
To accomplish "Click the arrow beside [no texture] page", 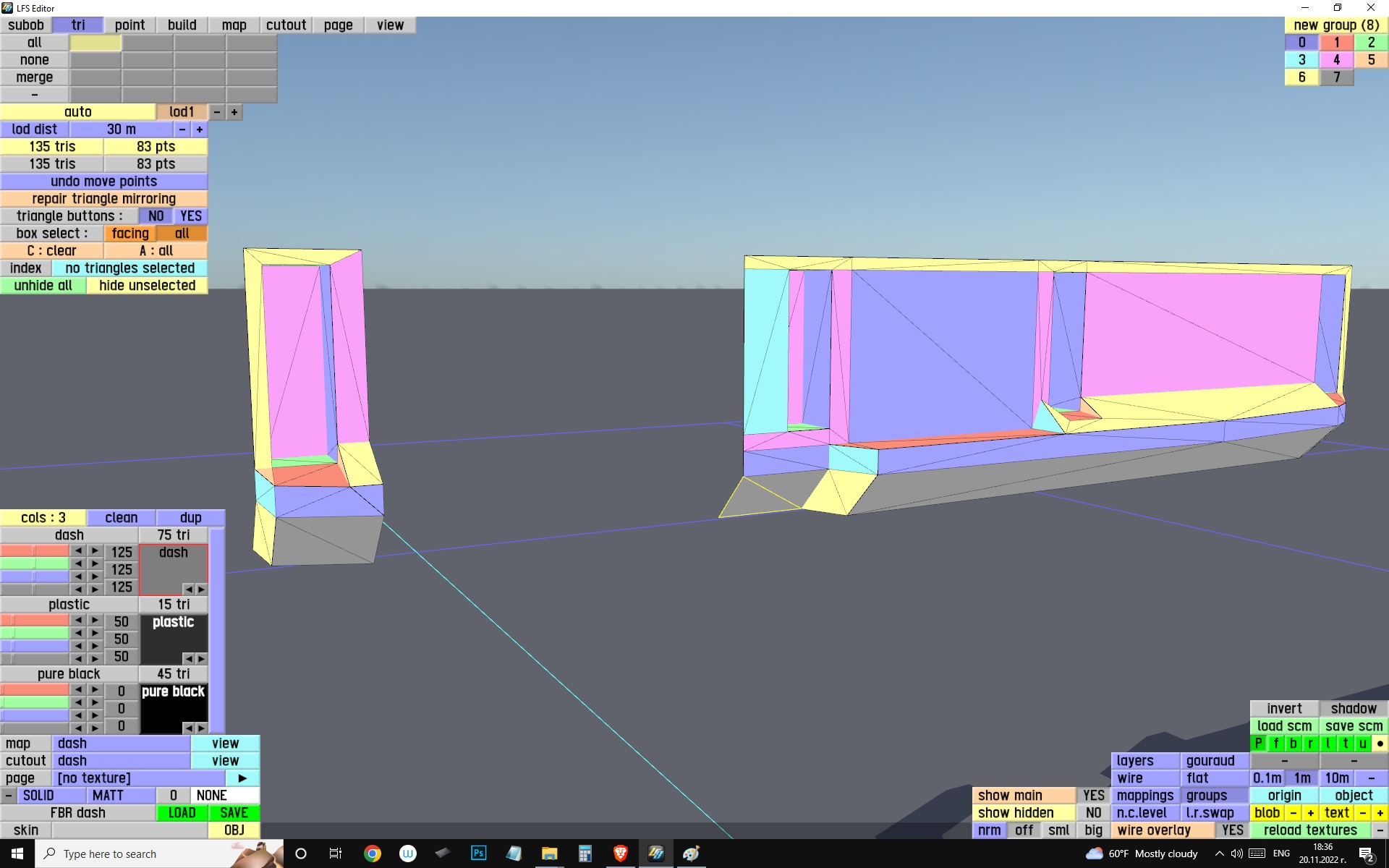I will (x=242, y=778).
